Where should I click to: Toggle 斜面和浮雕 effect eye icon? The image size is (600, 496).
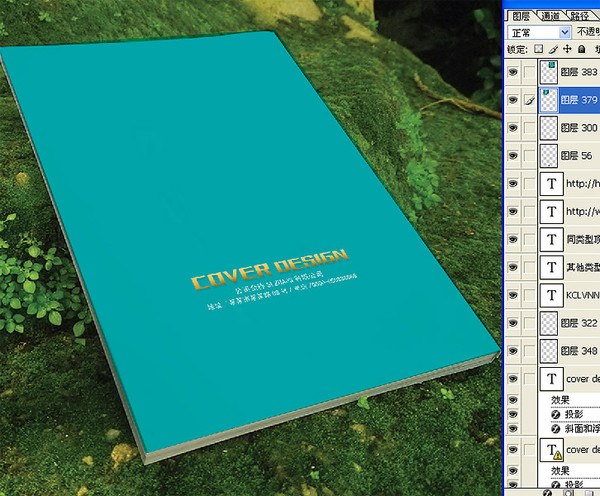point(513,428)
